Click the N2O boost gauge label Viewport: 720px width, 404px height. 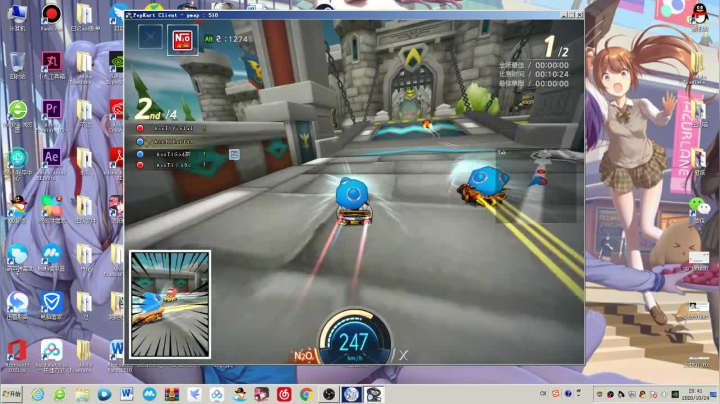pos(304,356)
